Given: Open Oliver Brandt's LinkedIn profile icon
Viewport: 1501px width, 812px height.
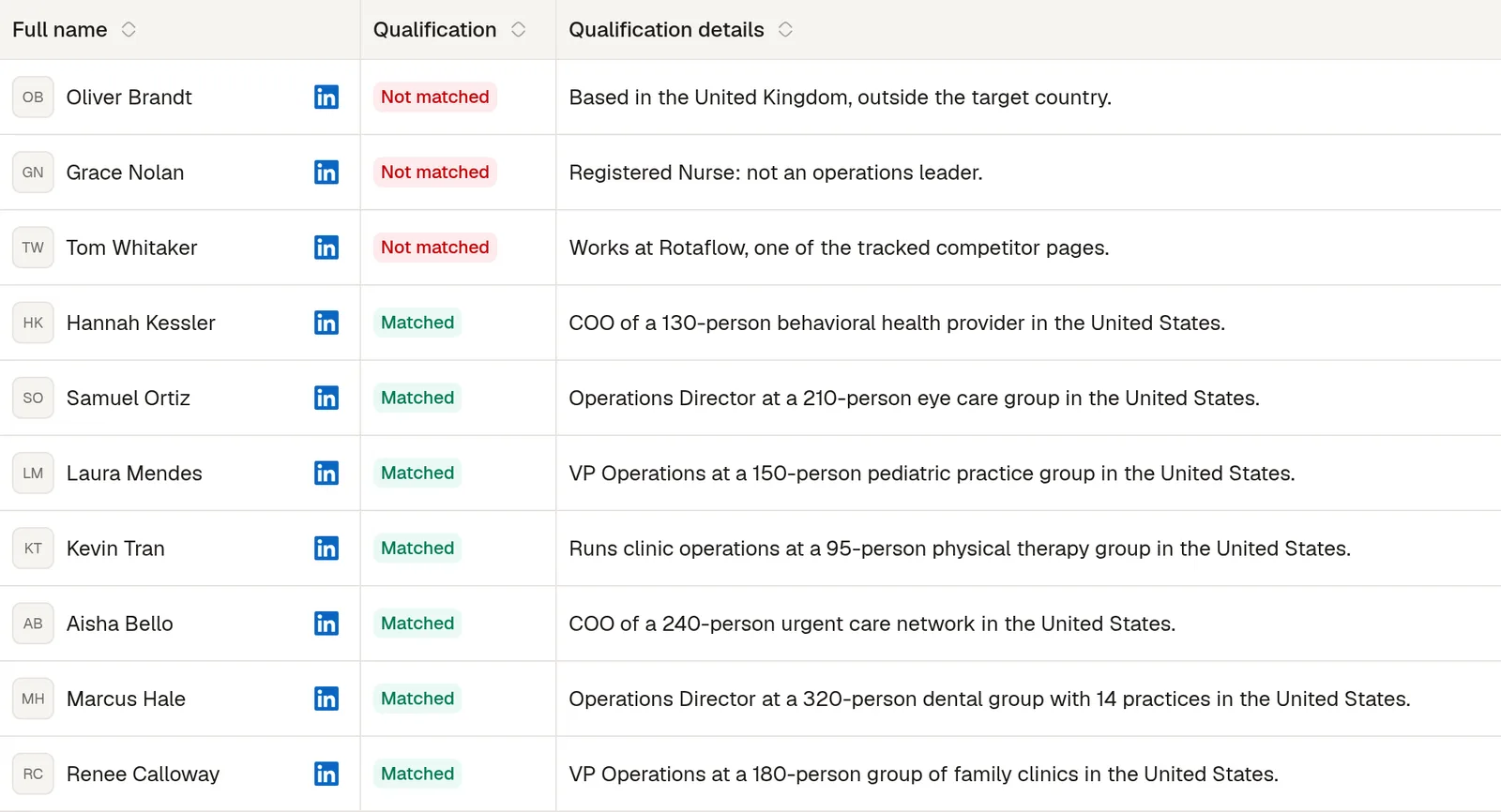Looking at the screenshot, I should (x=326, y=98).
